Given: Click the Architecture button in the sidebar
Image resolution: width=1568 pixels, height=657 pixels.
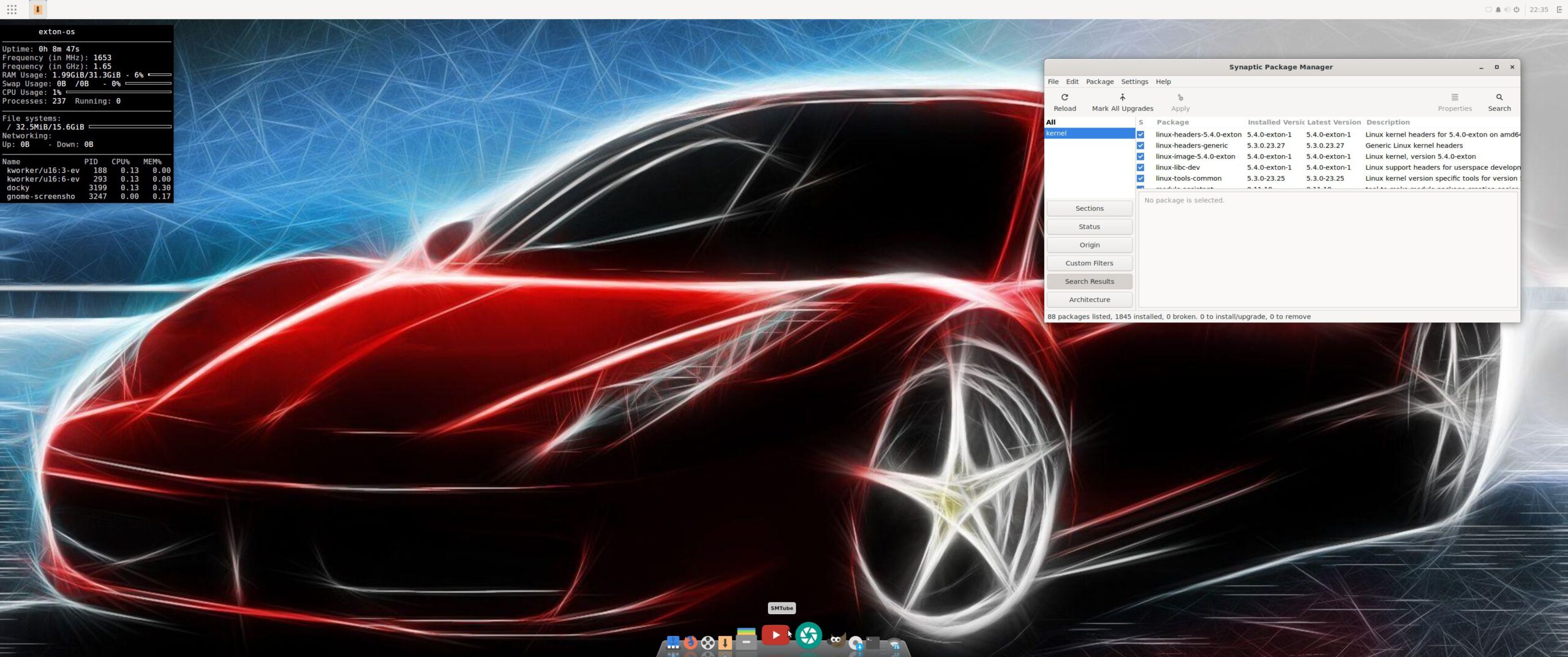Looking at the screenshot, I should 1089,299.
